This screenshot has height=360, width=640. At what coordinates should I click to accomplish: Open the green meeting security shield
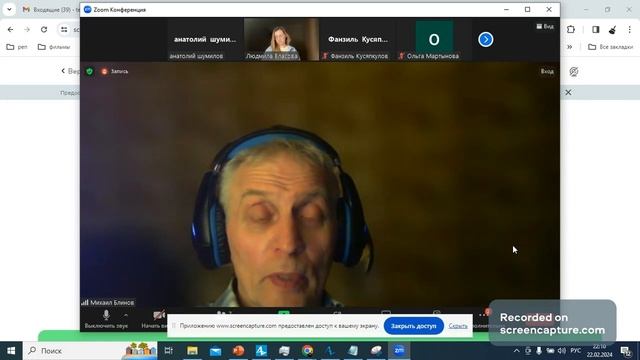[x=89, y=71]
